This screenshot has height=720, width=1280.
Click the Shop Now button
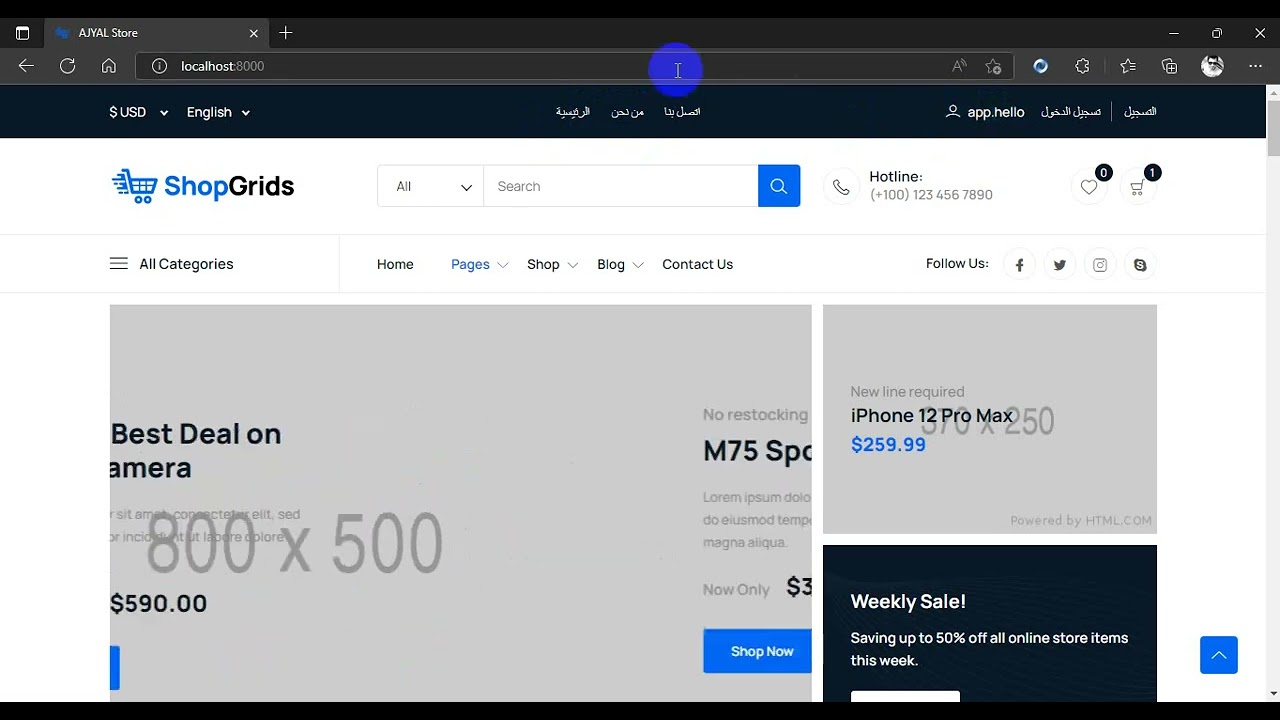point(758,651)
